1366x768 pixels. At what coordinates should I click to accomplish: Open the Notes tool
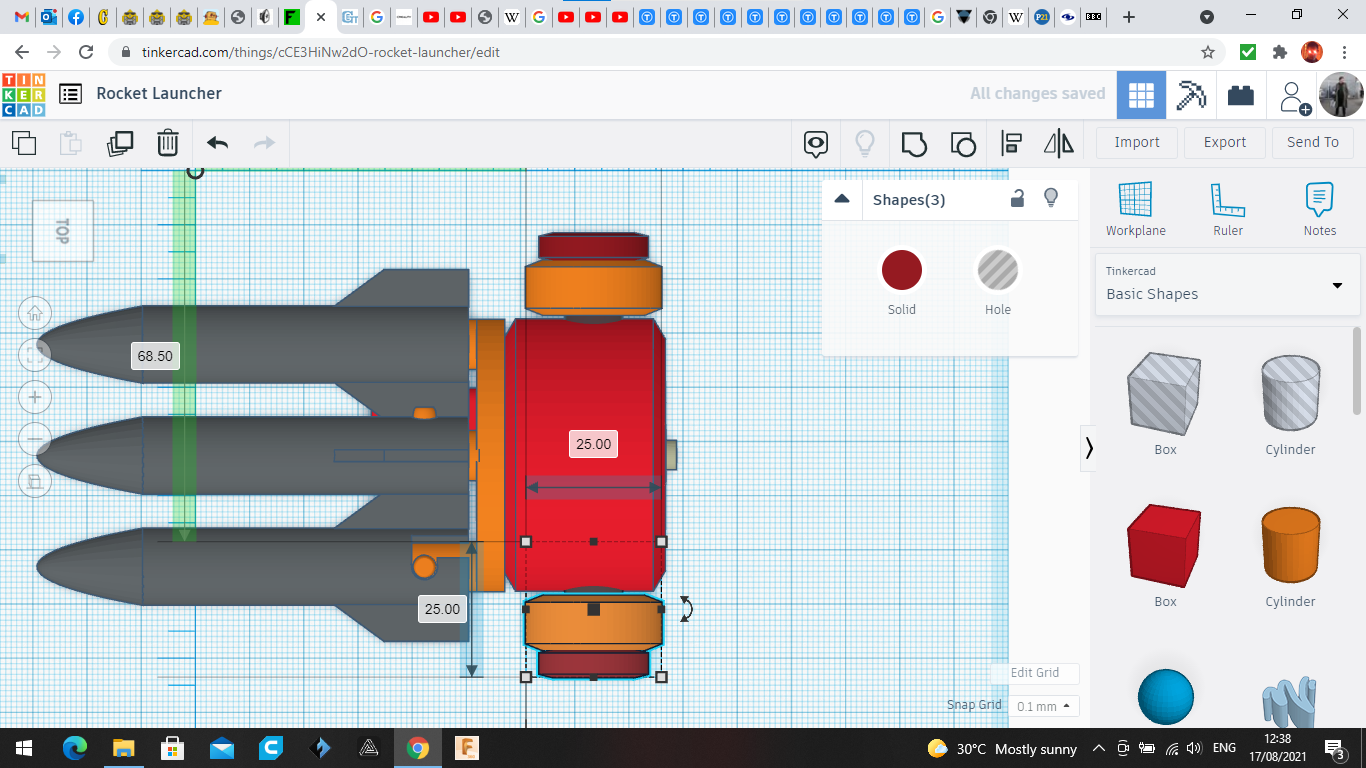[x=1319, y=209]
